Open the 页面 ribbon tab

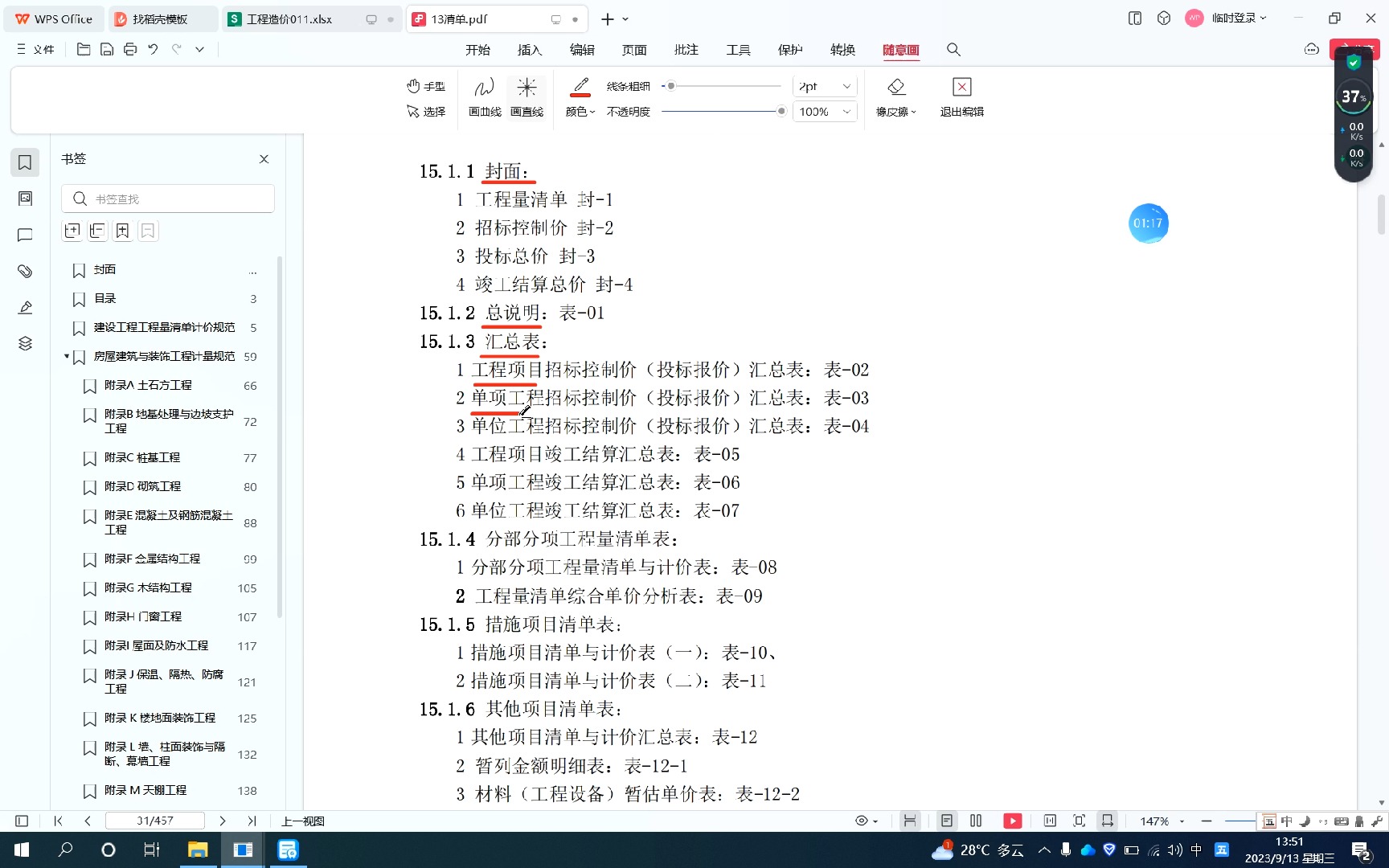click(x=634, y=50)
